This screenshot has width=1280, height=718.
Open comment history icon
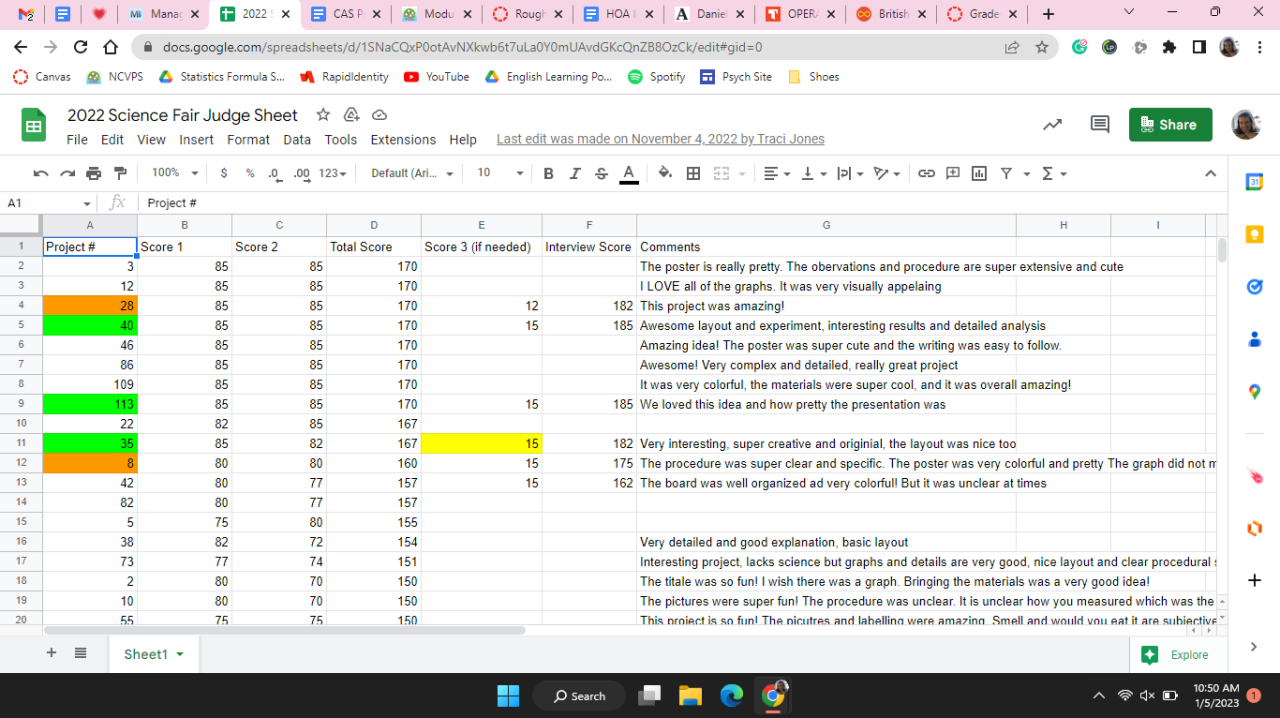click(1099, 124)
